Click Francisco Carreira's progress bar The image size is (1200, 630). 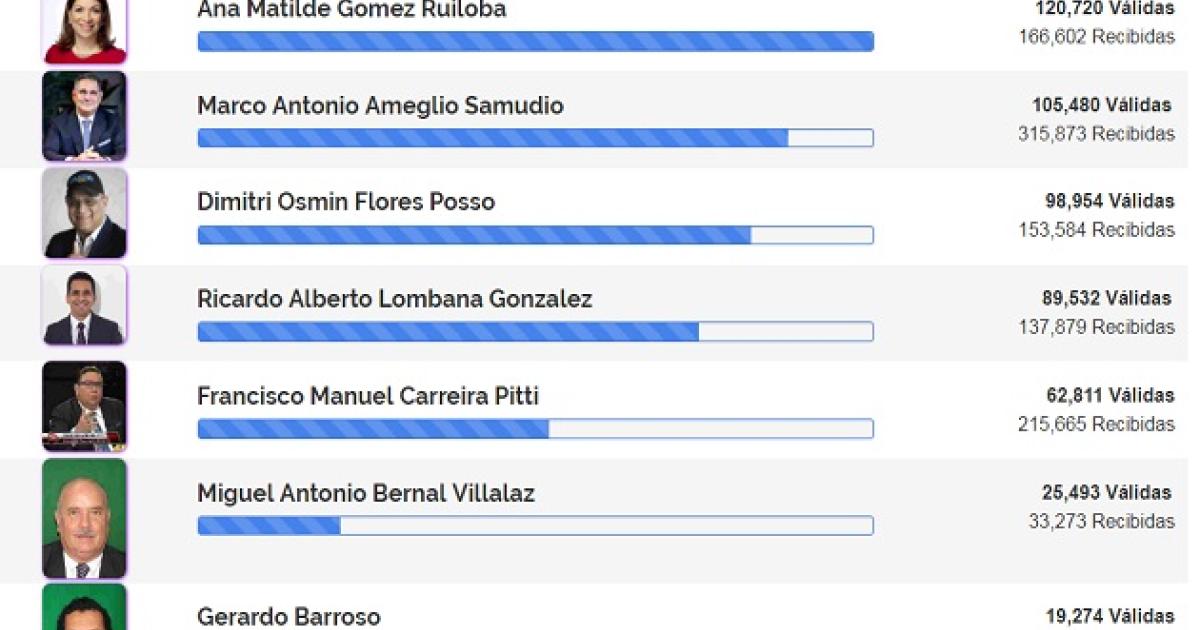[535, 428]
